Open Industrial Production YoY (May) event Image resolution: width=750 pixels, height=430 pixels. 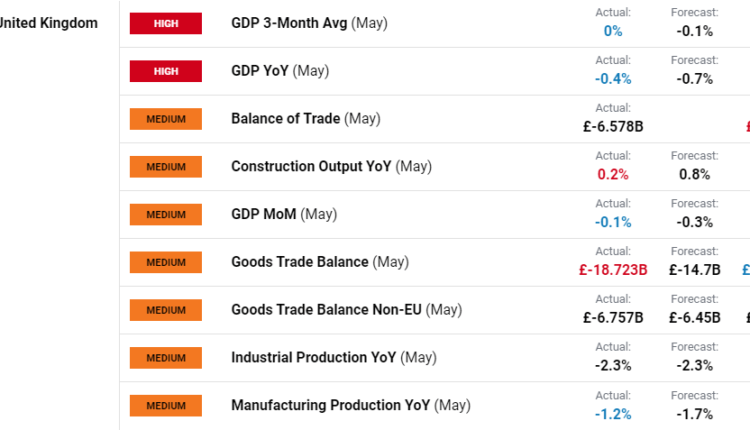(x=333, y=358)
